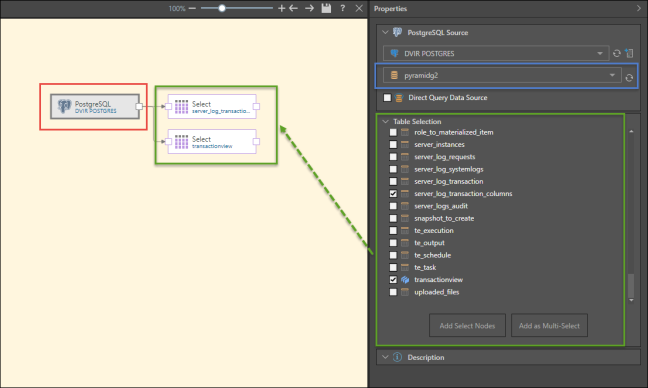
Task: Select the transactionview Select node
Action: (212, 142)
